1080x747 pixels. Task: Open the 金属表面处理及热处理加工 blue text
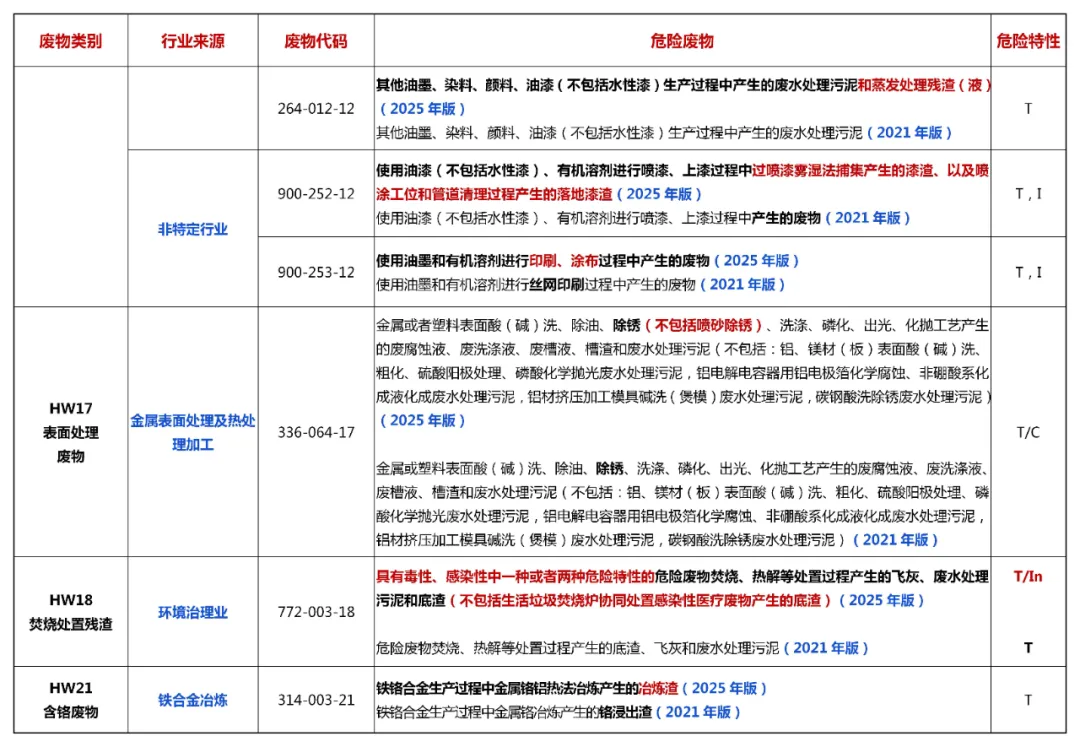[193, 432]
